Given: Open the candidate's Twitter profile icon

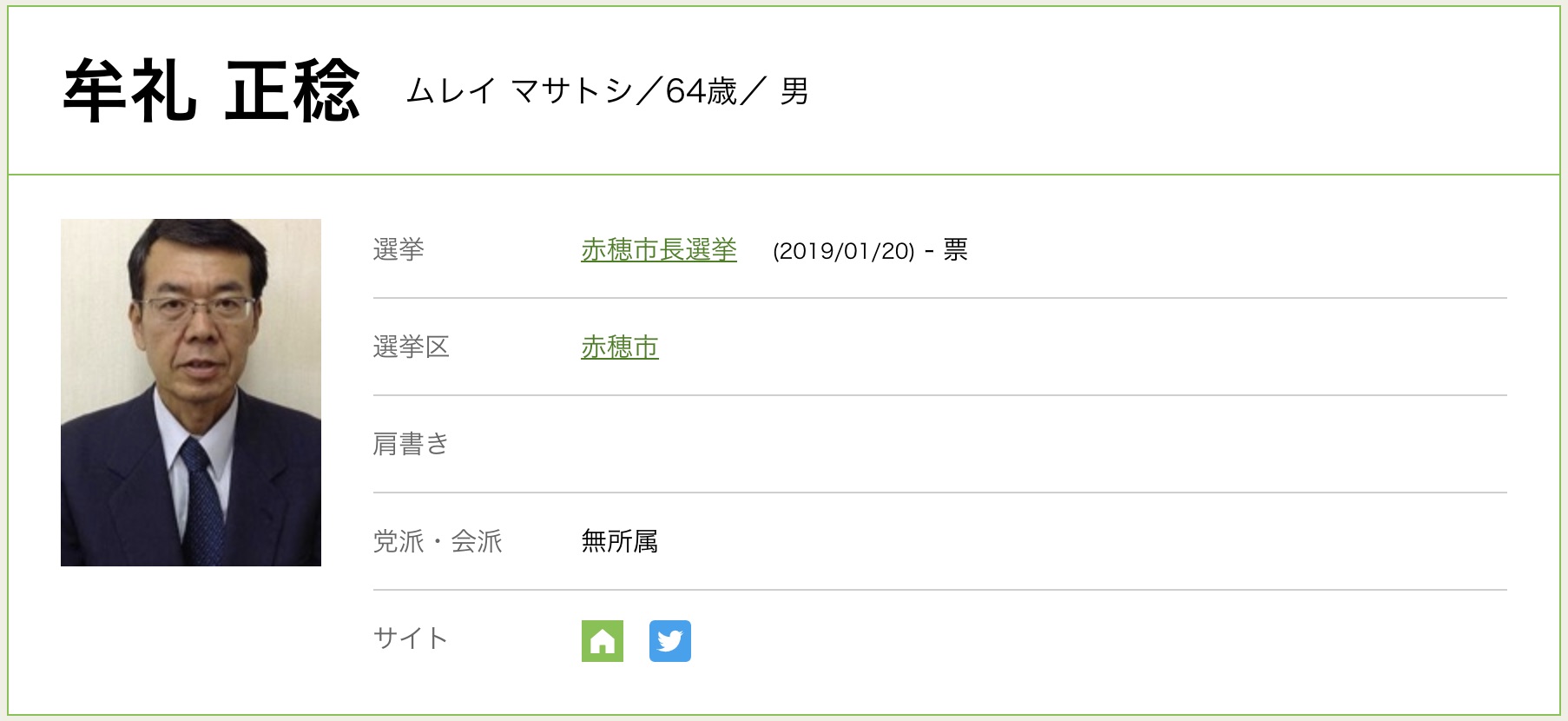Looking at the screenshot, I should tap(669, 641).
